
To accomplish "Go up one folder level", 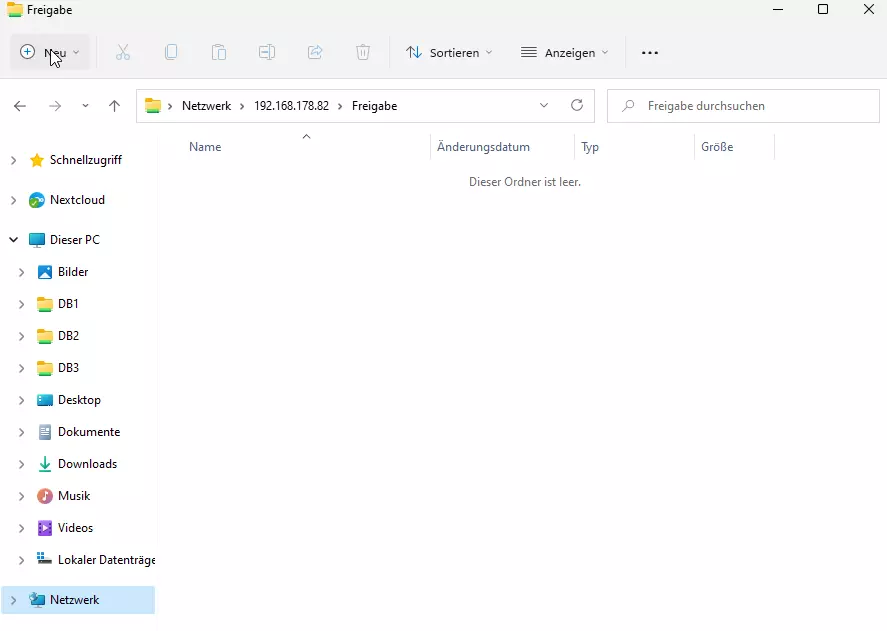I will [114, 106].
